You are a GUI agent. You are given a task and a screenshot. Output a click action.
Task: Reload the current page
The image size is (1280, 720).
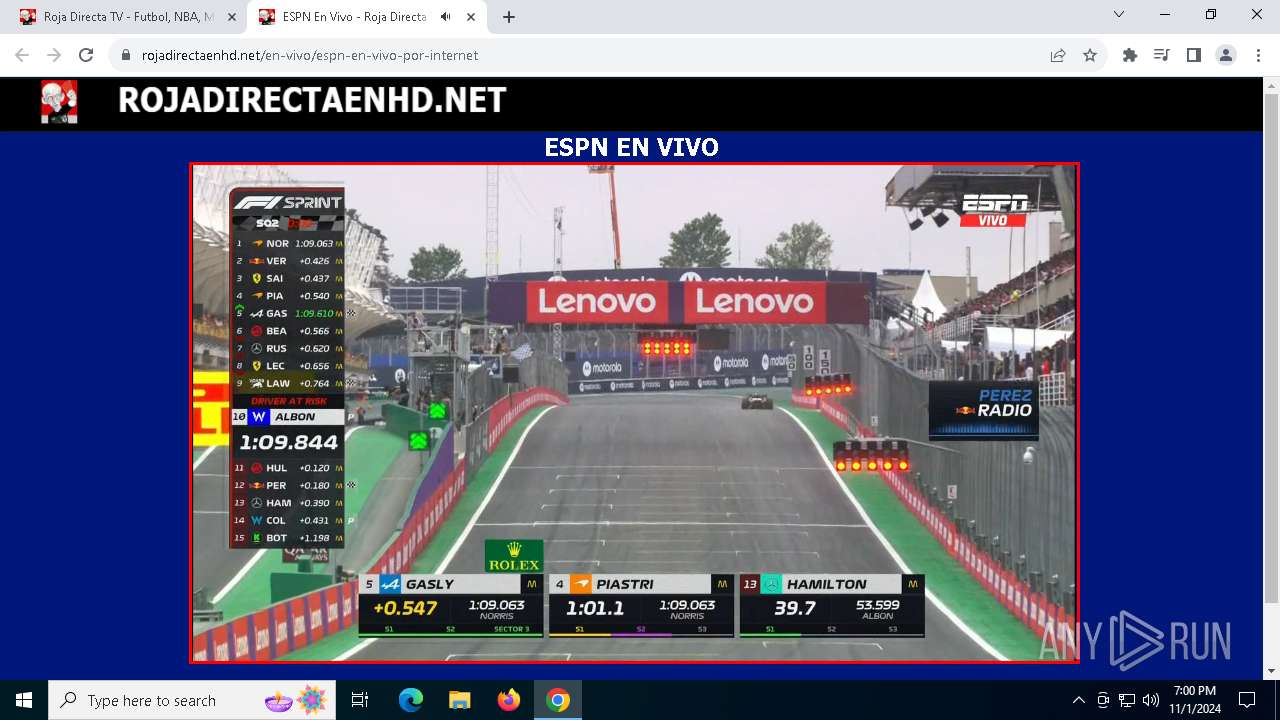click(x=86, y=55)
